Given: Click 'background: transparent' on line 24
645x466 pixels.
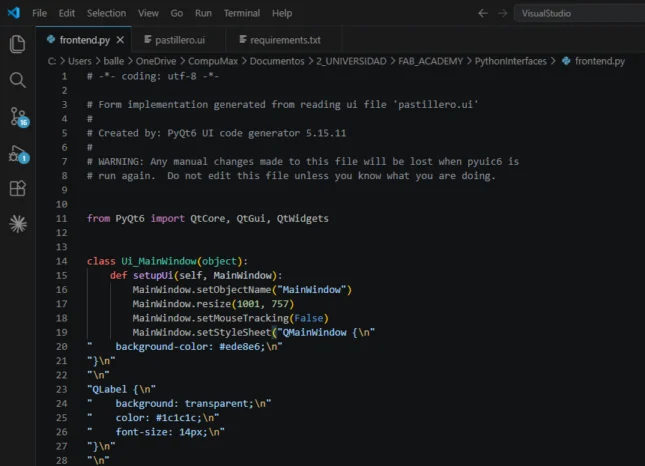Looking at the screenshot, I should pos(182,403).
